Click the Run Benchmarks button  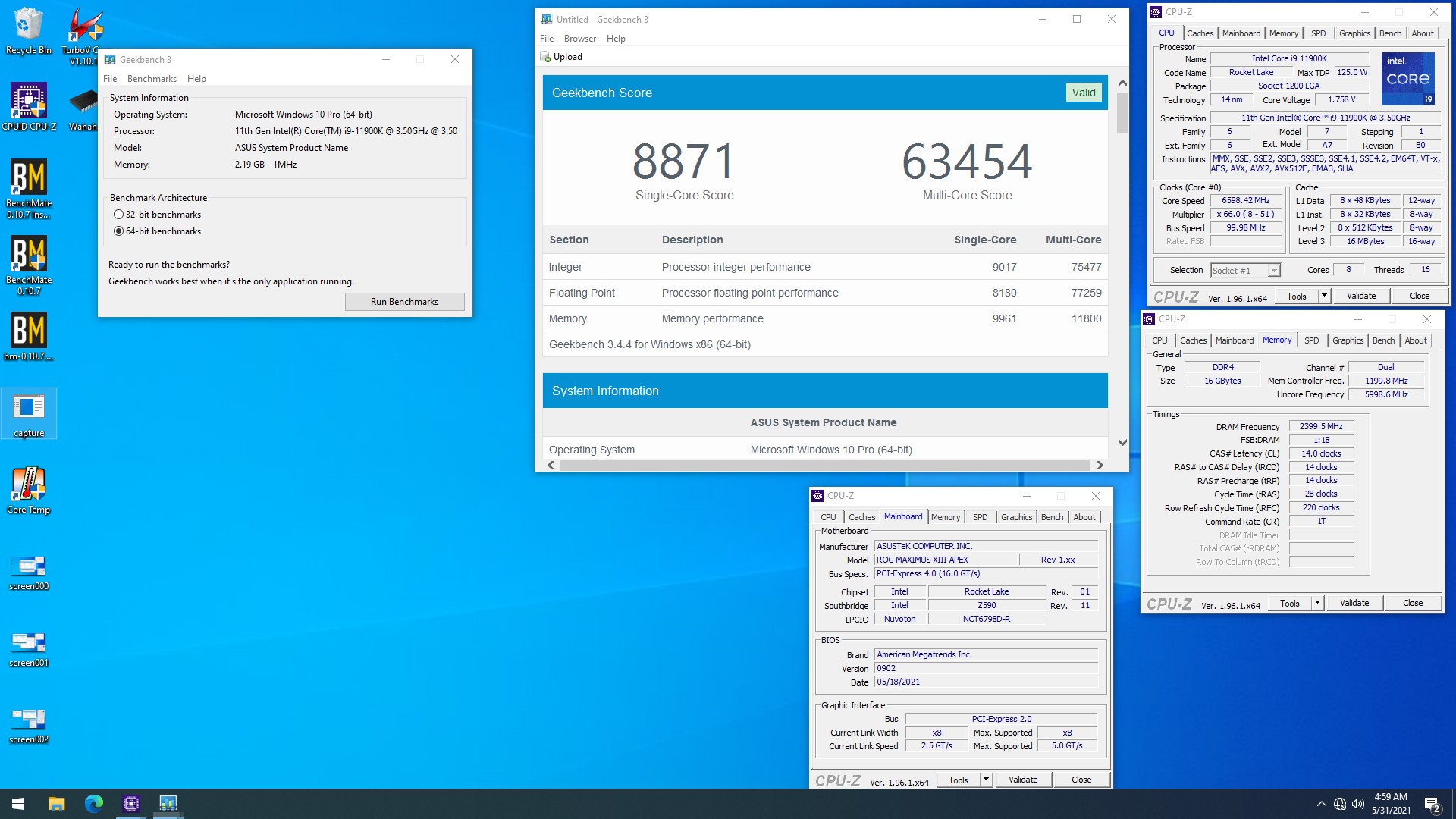point(404,302)
